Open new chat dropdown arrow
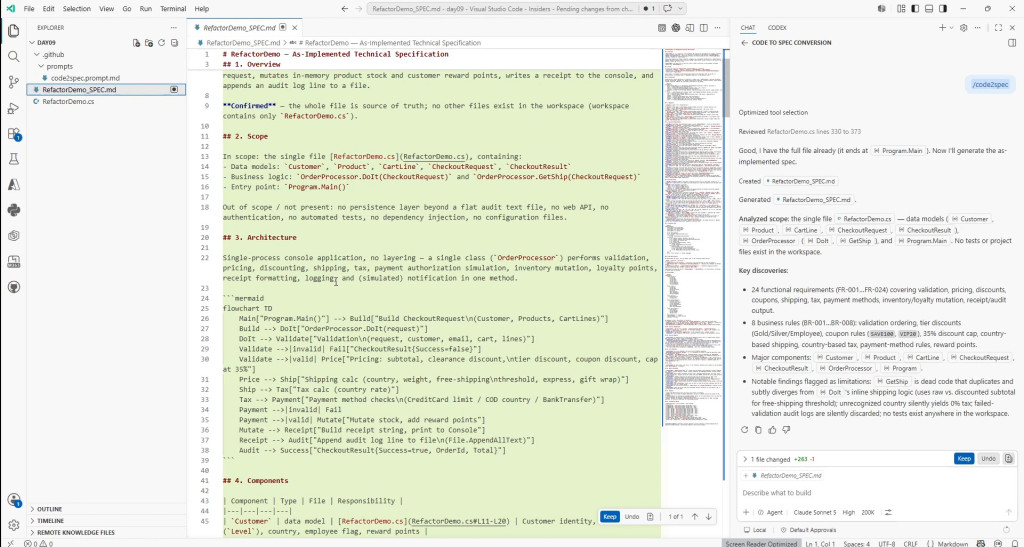Viewport: 1024px width, 547px height. point(951,27)
